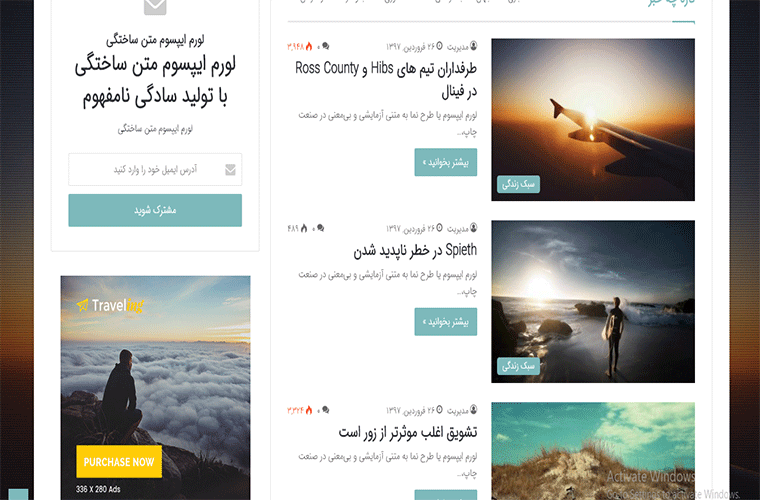Click the large envelope icon above newsletter heading
Image resolution: width=760 pixels, height=500 pixels.
pyautogui.click(x=155, y=6)
